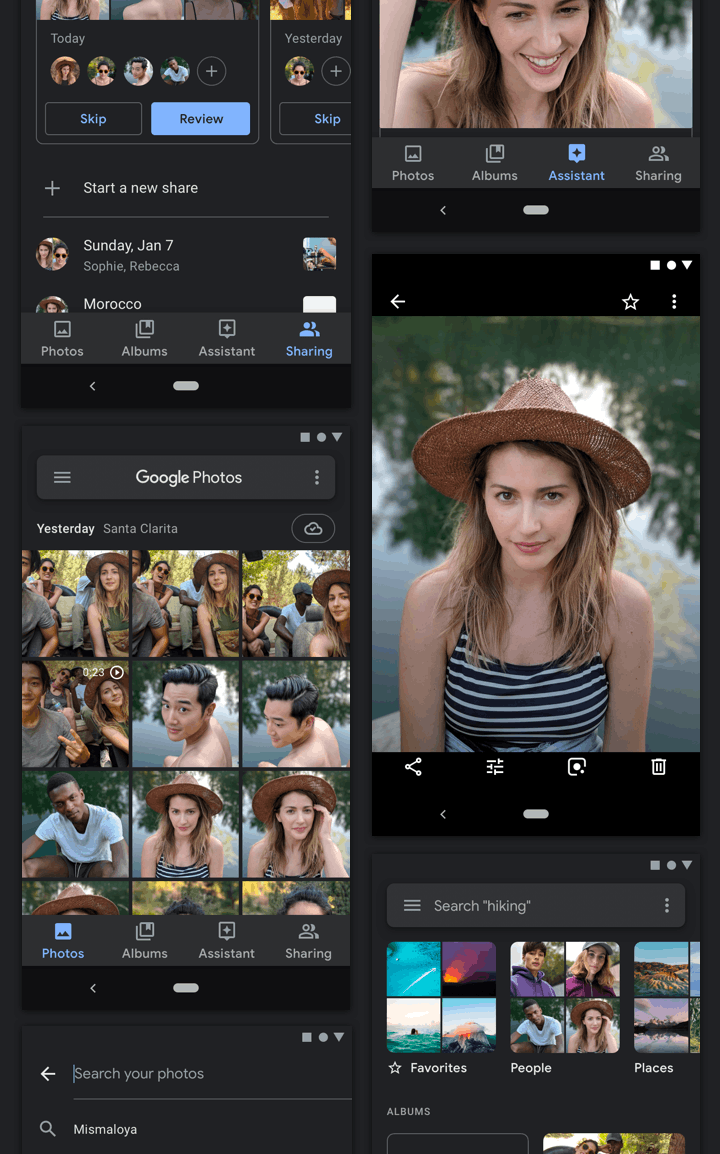Switch to Assistant tab in Sharing screen
This screenshot has height=1154, width=720.
click(227, 339)
